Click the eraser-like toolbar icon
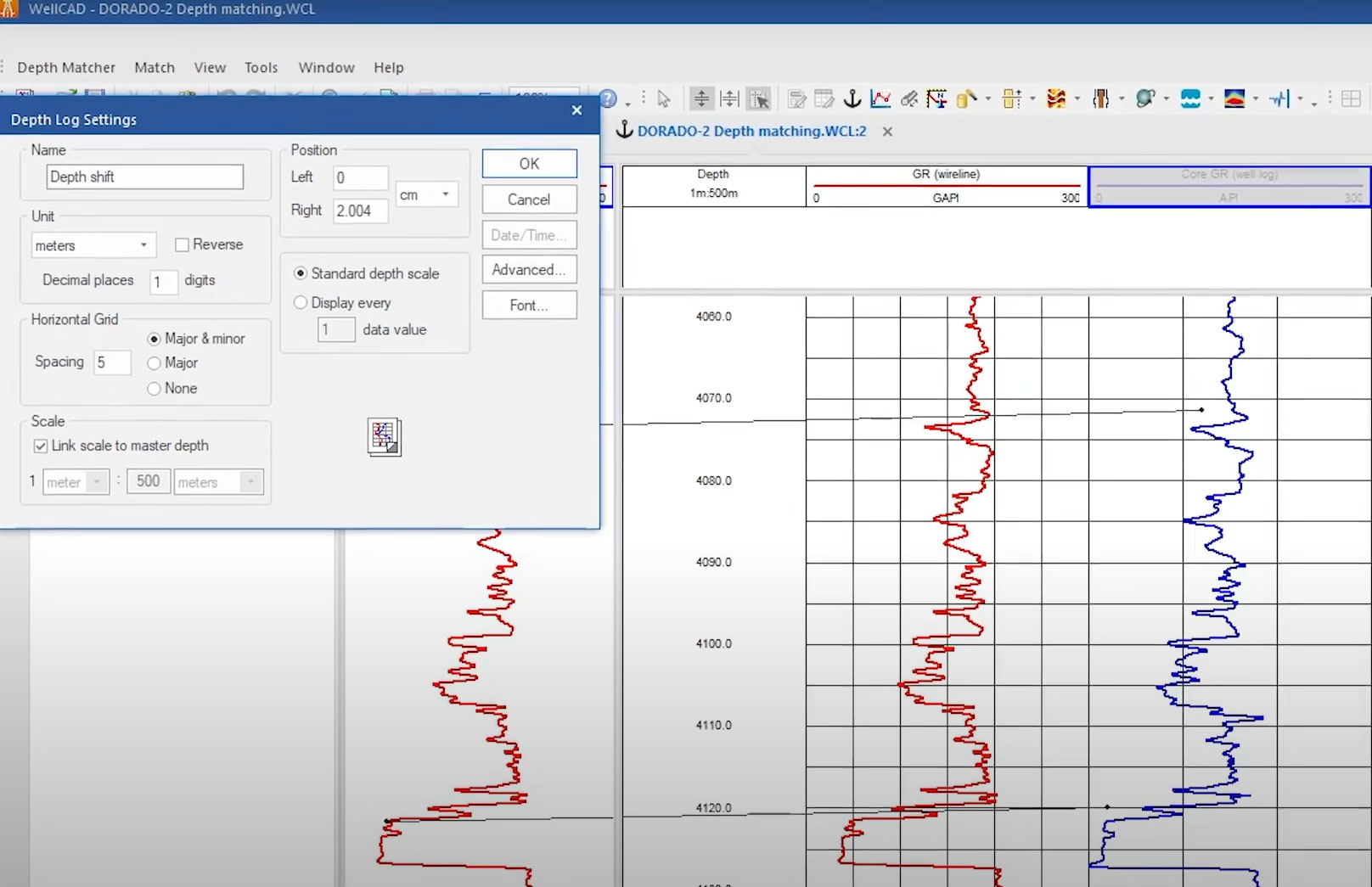The width and height of the screenshot is (1372, 887). (x=908, y=99)
